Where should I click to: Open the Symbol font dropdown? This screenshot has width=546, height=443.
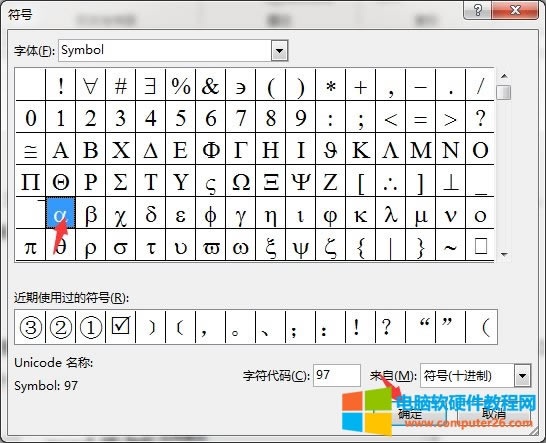pyautogui.click(x=279, y=51)
